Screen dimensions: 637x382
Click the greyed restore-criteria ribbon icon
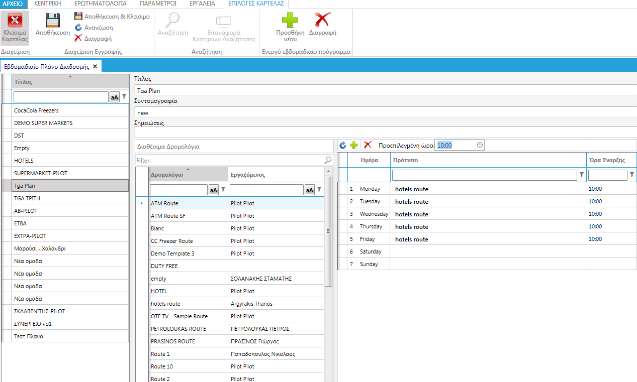click(x=223, y=20)
